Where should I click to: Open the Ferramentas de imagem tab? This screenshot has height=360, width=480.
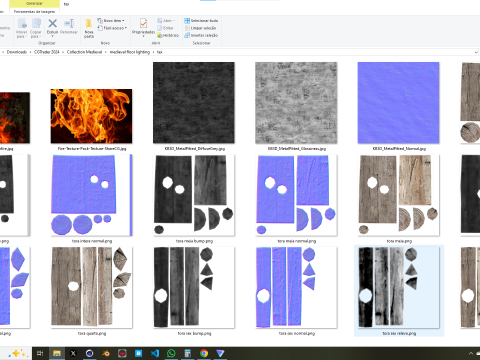[x=34, y=12]
